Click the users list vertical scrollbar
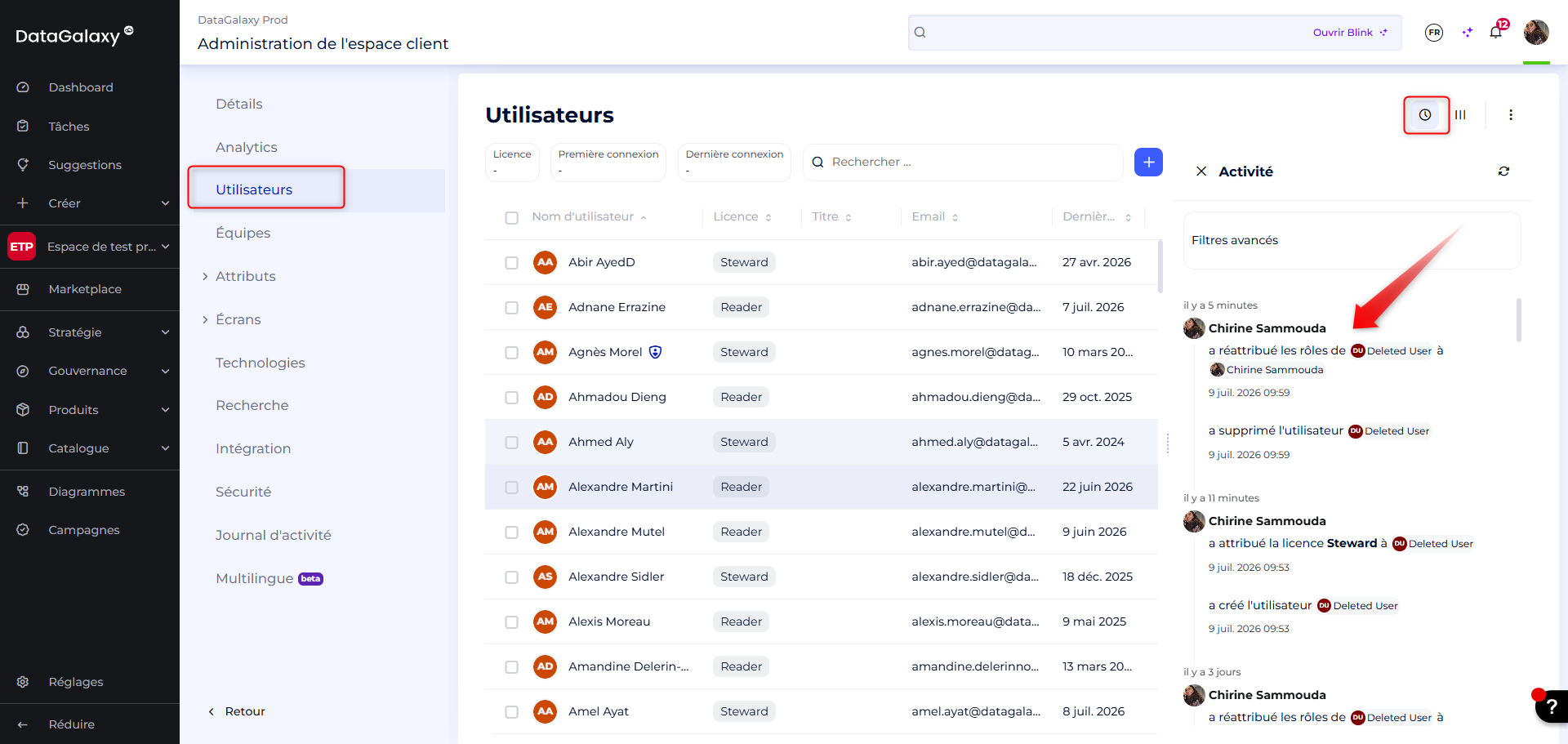Image resolution: width=1568 pixels, height=744 pixels. 1160,266
